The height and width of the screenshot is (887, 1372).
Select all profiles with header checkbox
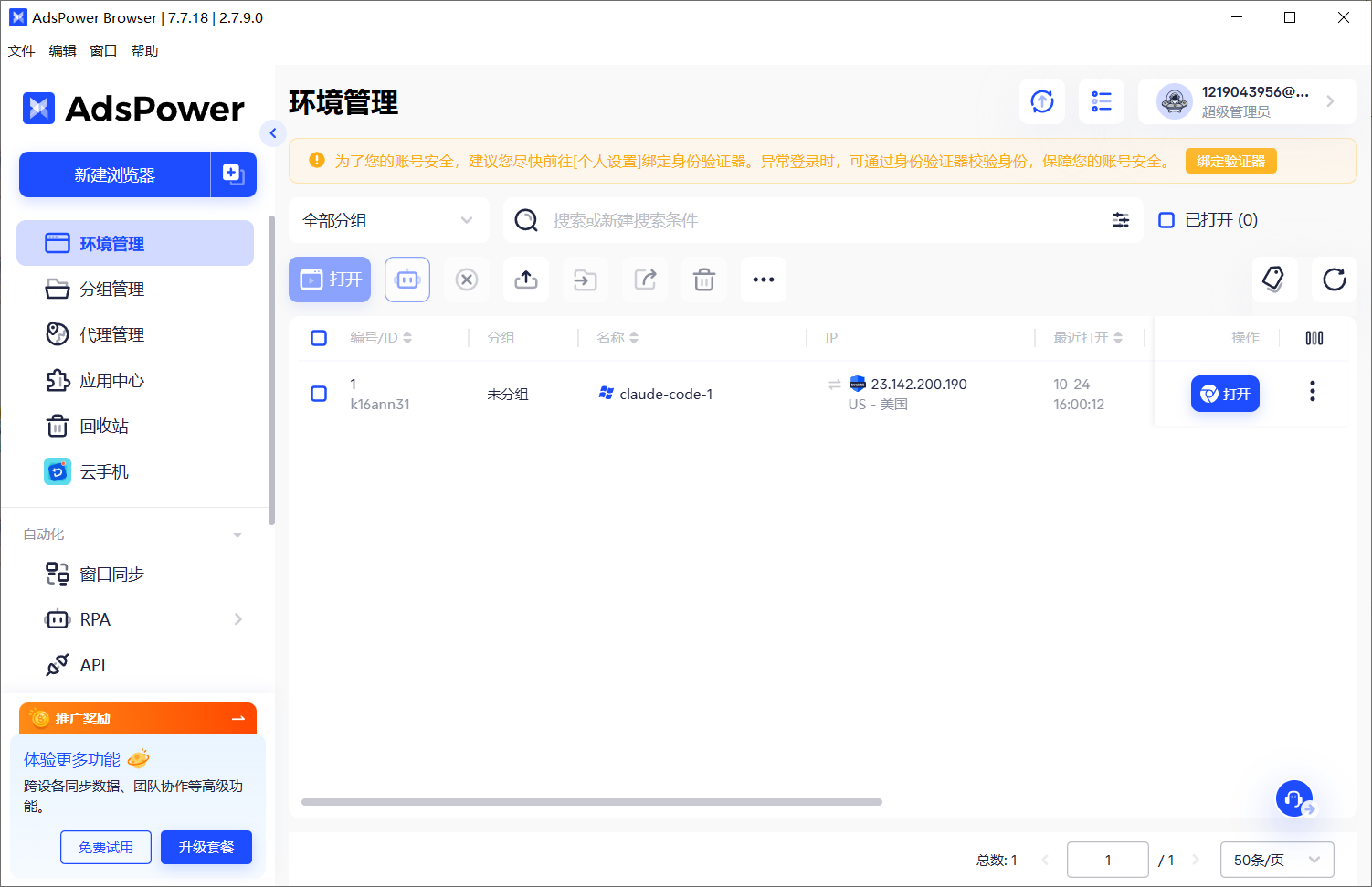click(x=319, y=338)
